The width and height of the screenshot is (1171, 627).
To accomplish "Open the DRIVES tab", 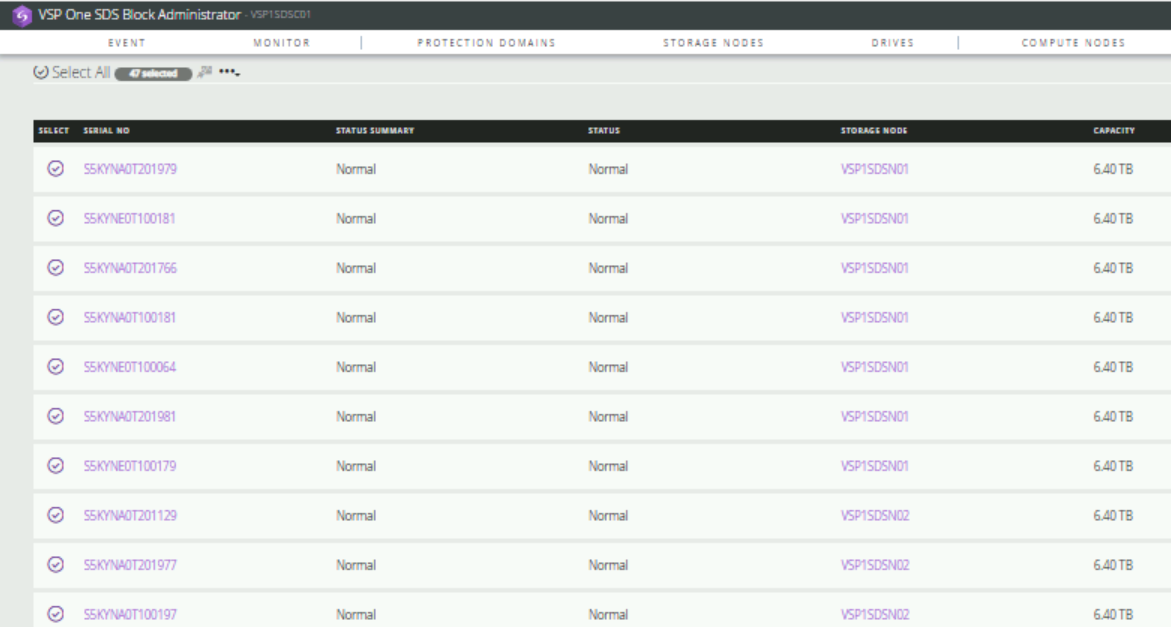I will [892, 43].
